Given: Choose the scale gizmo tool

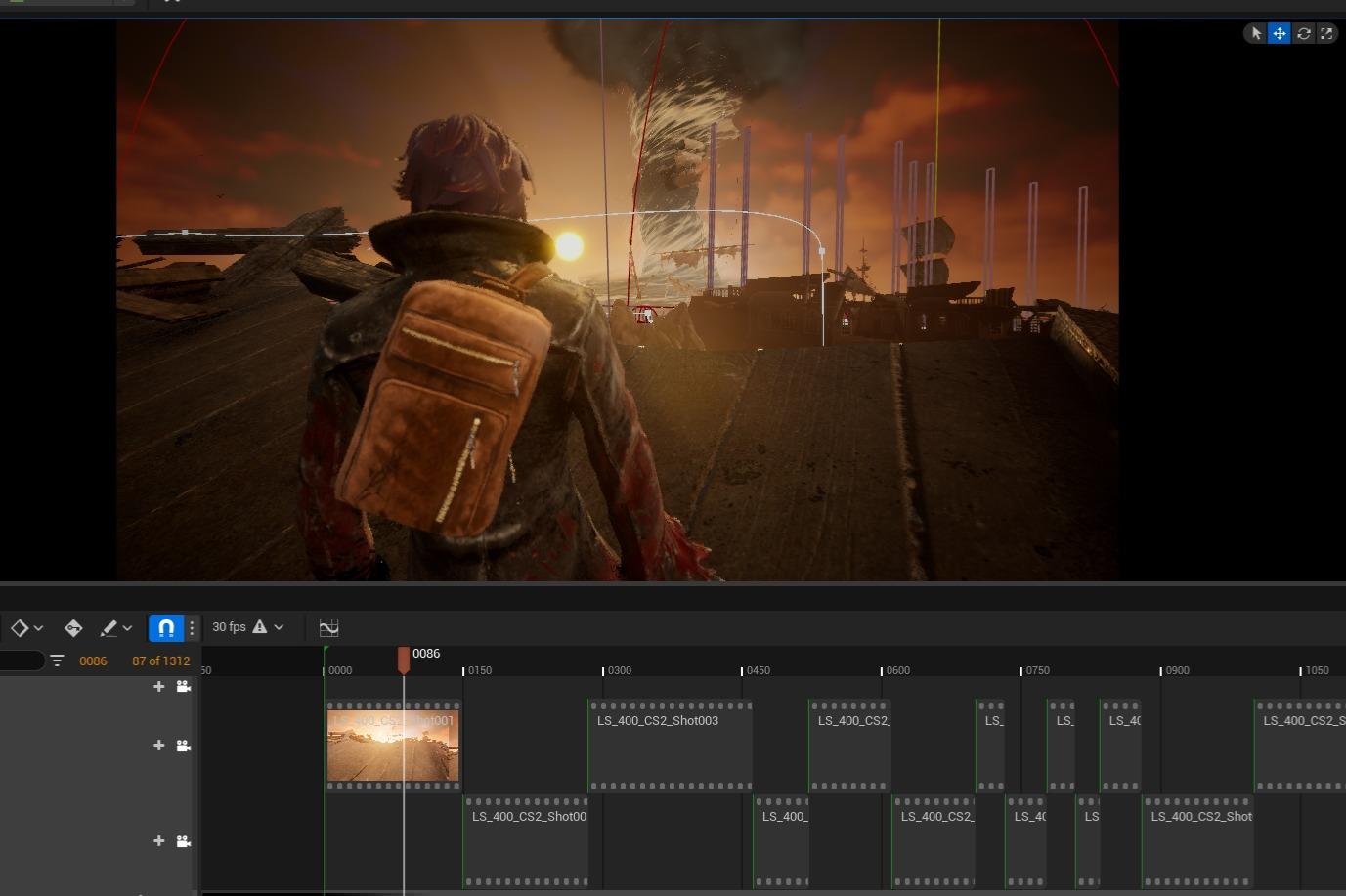Looking at the screenshot, I should coord(1326,33).
